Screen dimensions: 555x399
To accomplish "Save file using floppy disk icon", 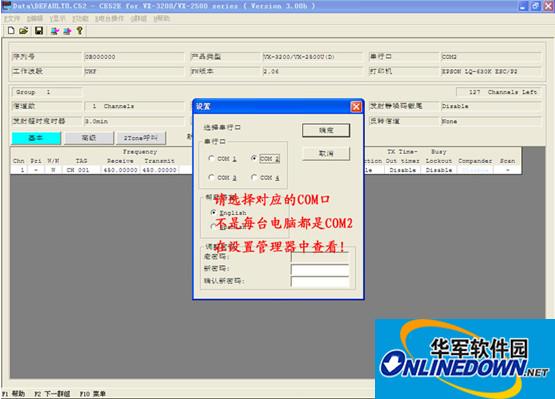I will (x=39, y=31).
